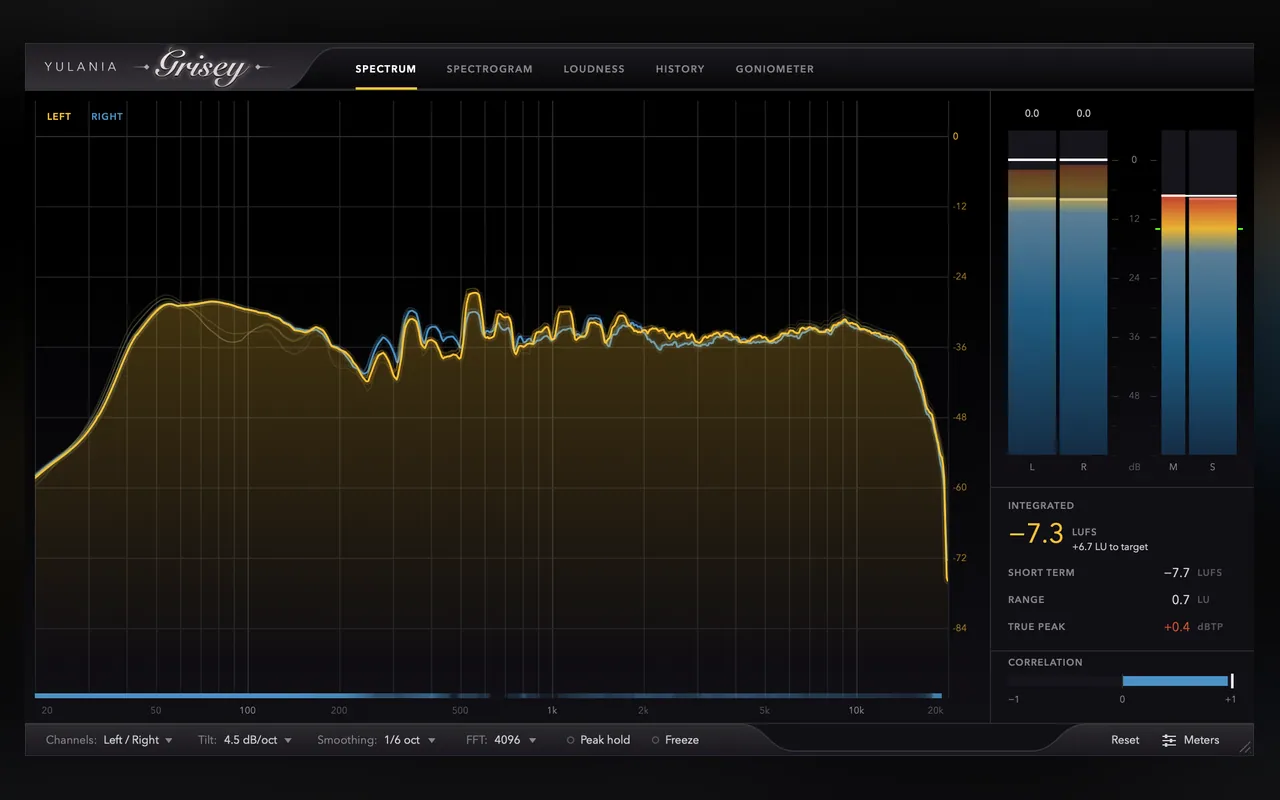Click the INTEGRATED heading label
This screenshot has height=800, width=1280.
point(1041,506)
